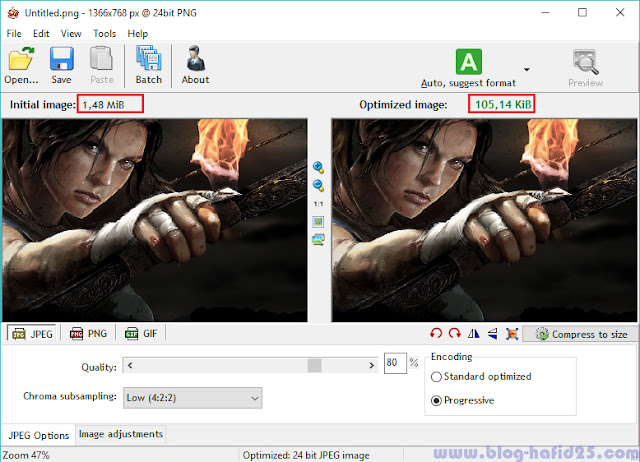
Task: Select Progressive encoding
Action: (462, 400)
